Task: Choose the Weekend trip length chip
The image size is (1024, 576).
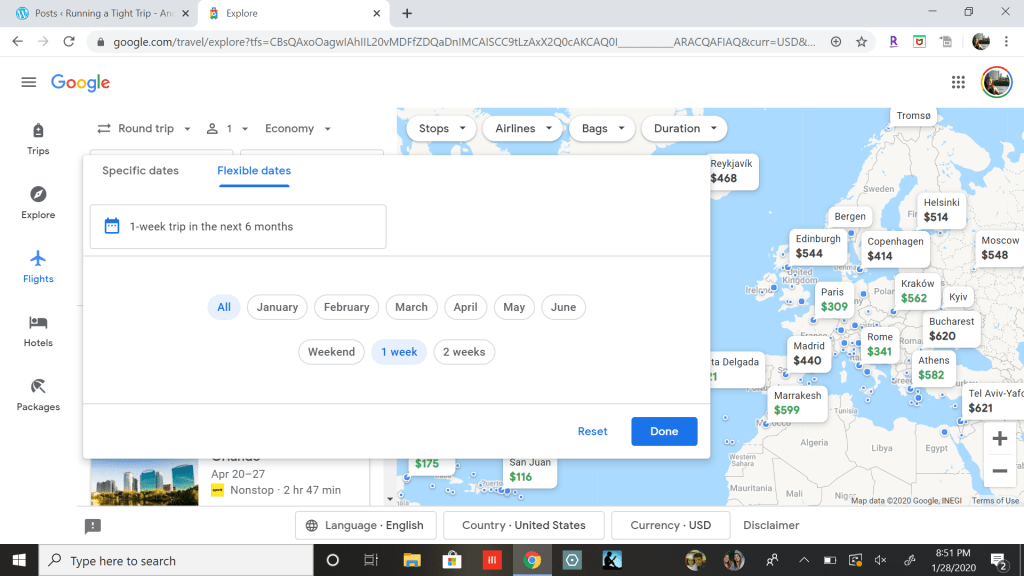Action: pyautogui.click(x=331, y=352)
